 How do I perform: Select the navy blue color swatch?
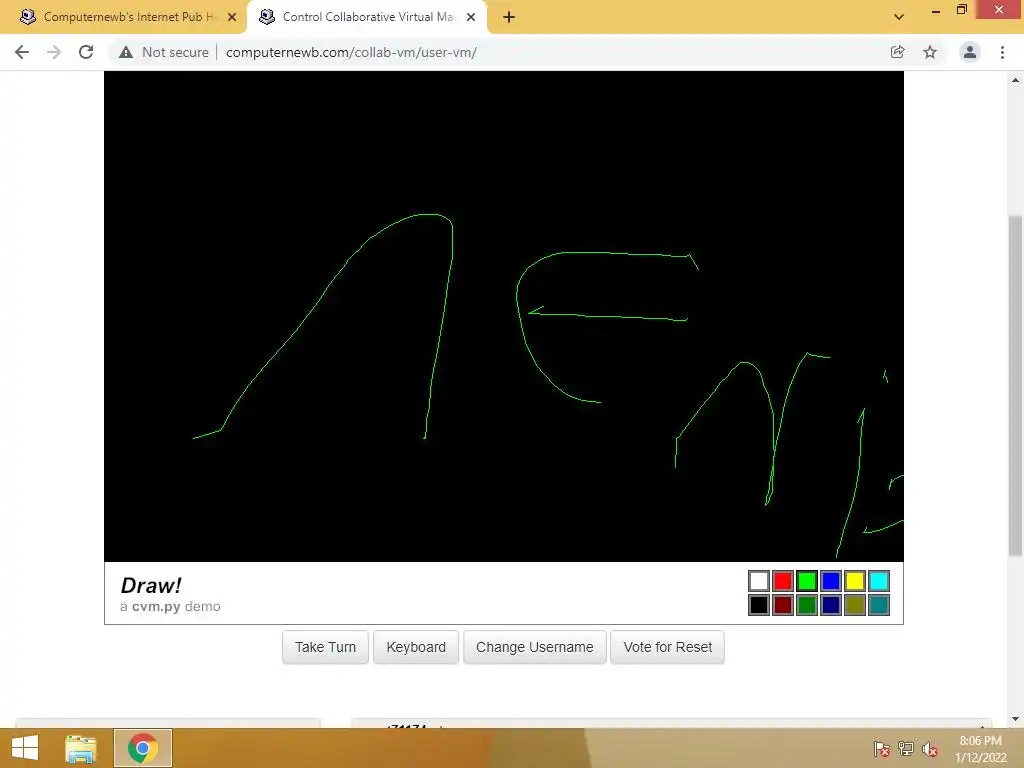tap(831, 605)
